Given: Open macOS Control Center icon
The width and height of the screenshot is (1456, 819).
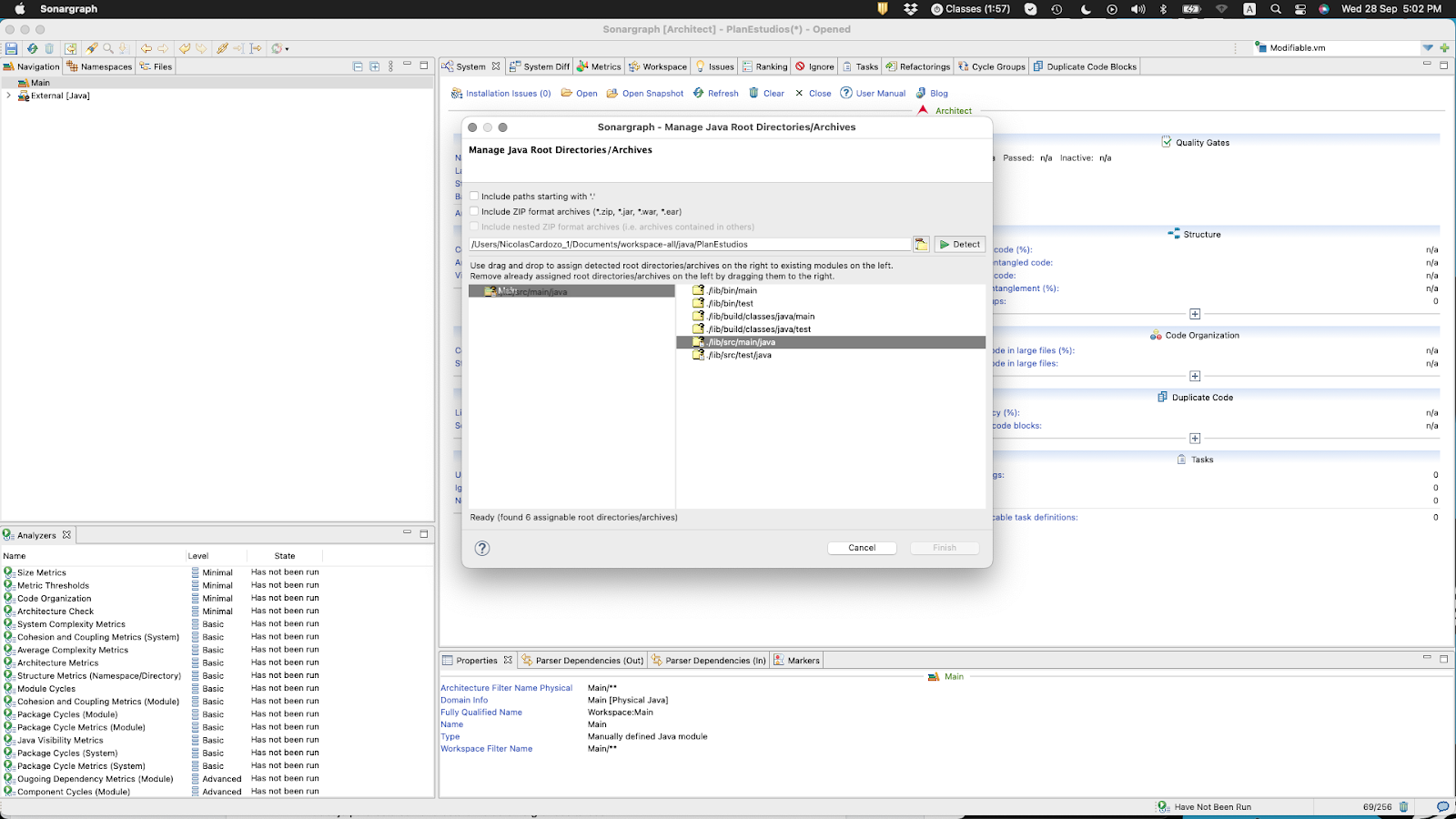Looking at the screenshot, I should click(1300, 9).
